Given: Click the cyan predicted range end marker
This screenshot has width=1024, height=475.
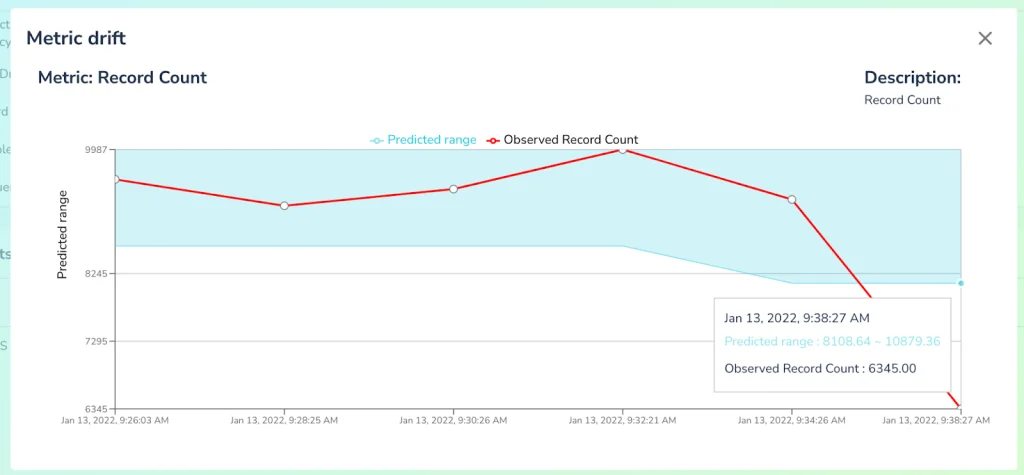Looking at the screenshot, I should 960,283.
